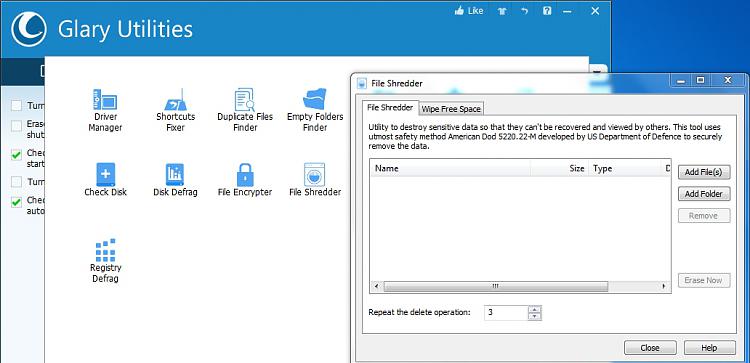Click the Add File(s) button
Image resolution: width=750 pixels, height=363 pixels.
tap(704, 172)
